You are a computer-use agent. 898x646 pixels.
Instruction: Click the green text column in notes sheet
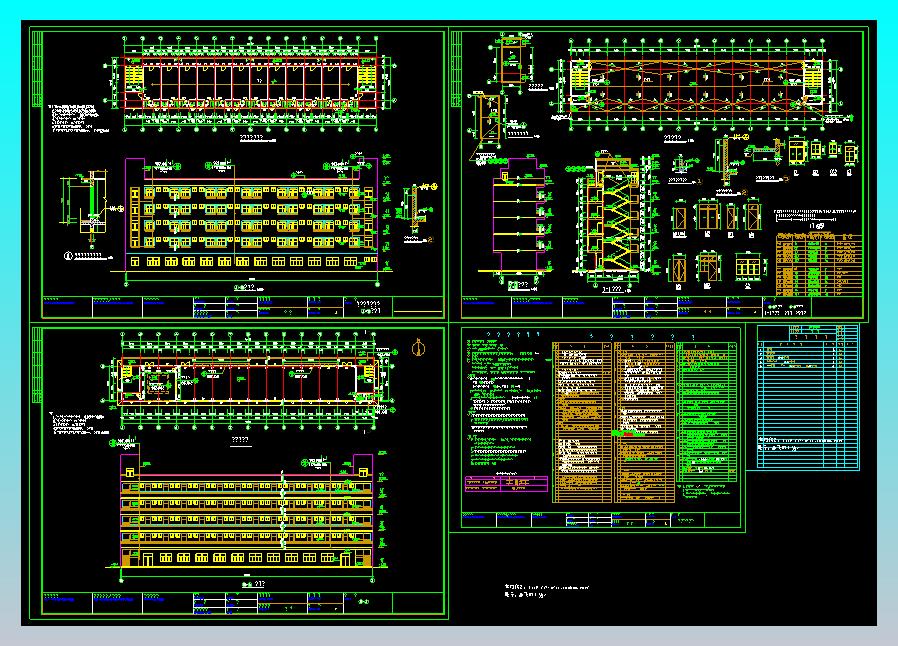click(x=707, y=412)
